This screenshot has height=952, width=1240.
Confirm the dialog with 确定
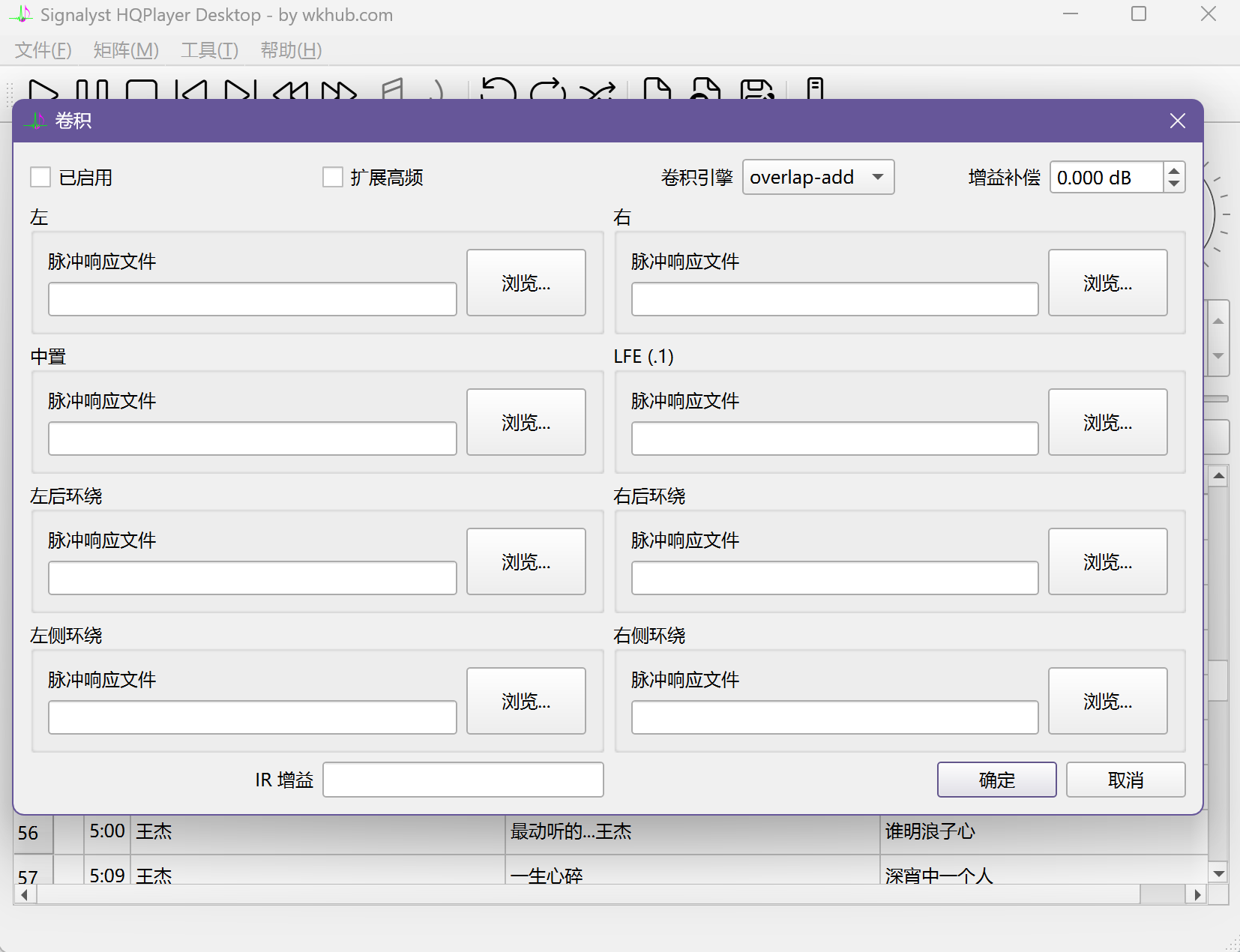pos(996,780)
